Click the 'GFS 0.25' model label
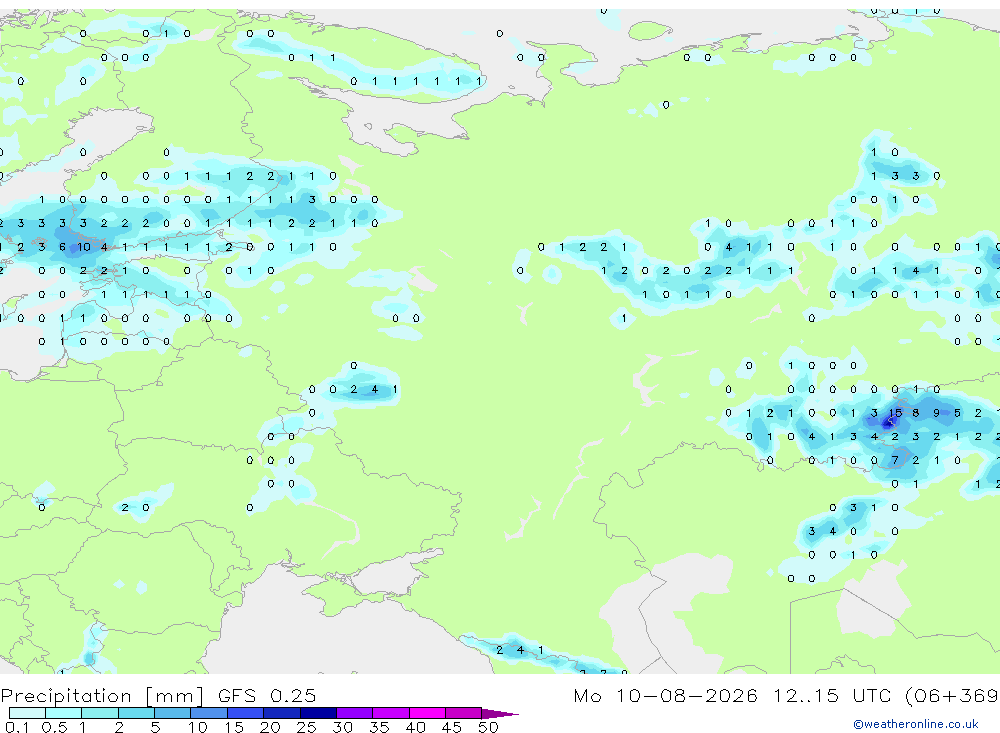Image resolution: width=1000 pixels, height=733 pixels. pyautogui.click(x=267, y=695)
